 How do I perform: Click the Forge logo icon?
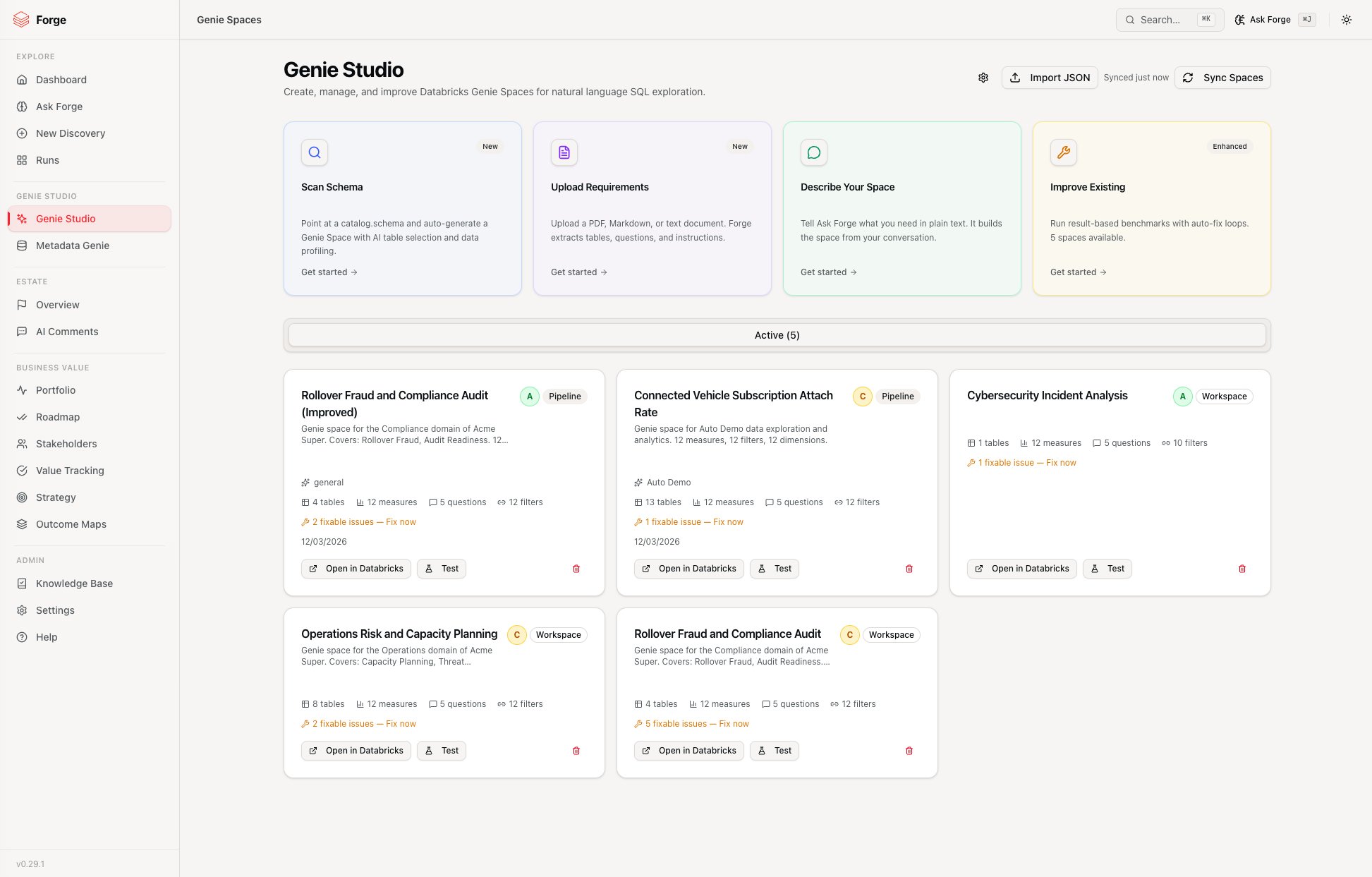[x=21, y=20]
